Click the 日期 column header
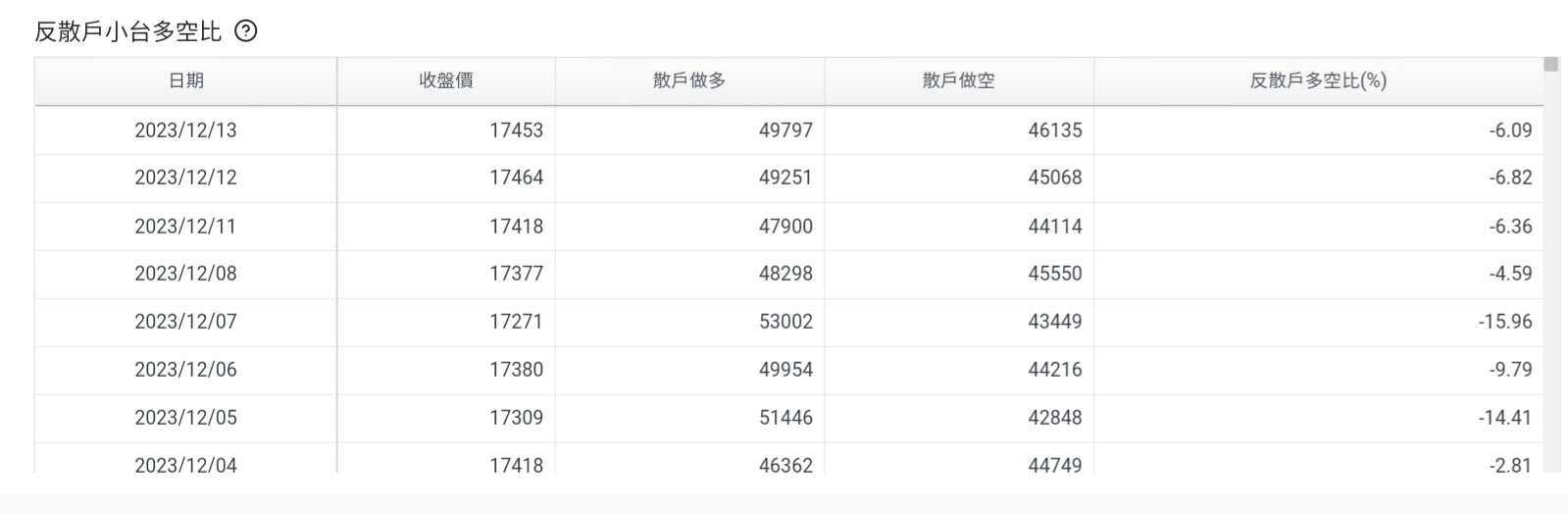The width and height of the screenshot is (1568, 514). pos(185,81)
